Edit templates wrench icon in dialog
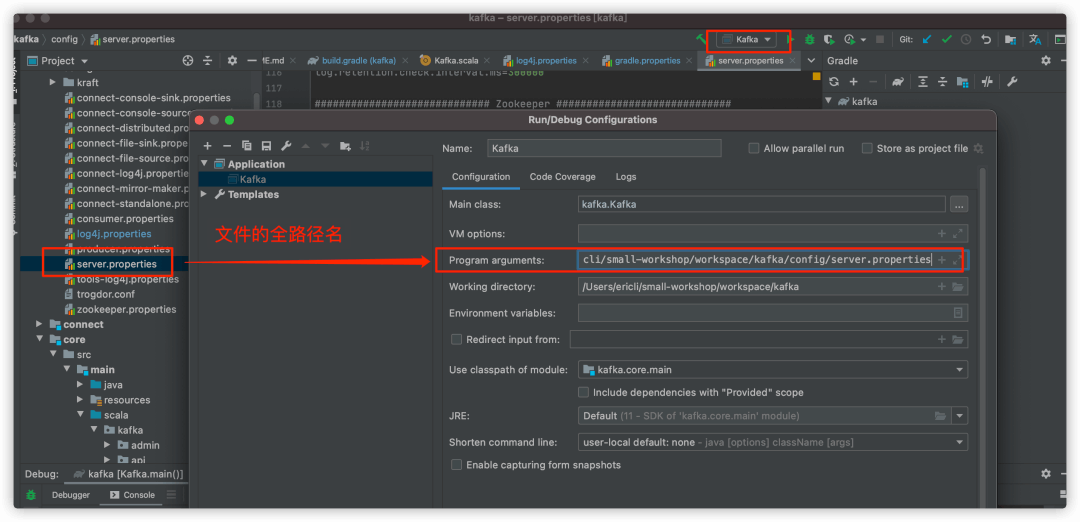Viewport: 1080px width, 522px height. point(286,146)
